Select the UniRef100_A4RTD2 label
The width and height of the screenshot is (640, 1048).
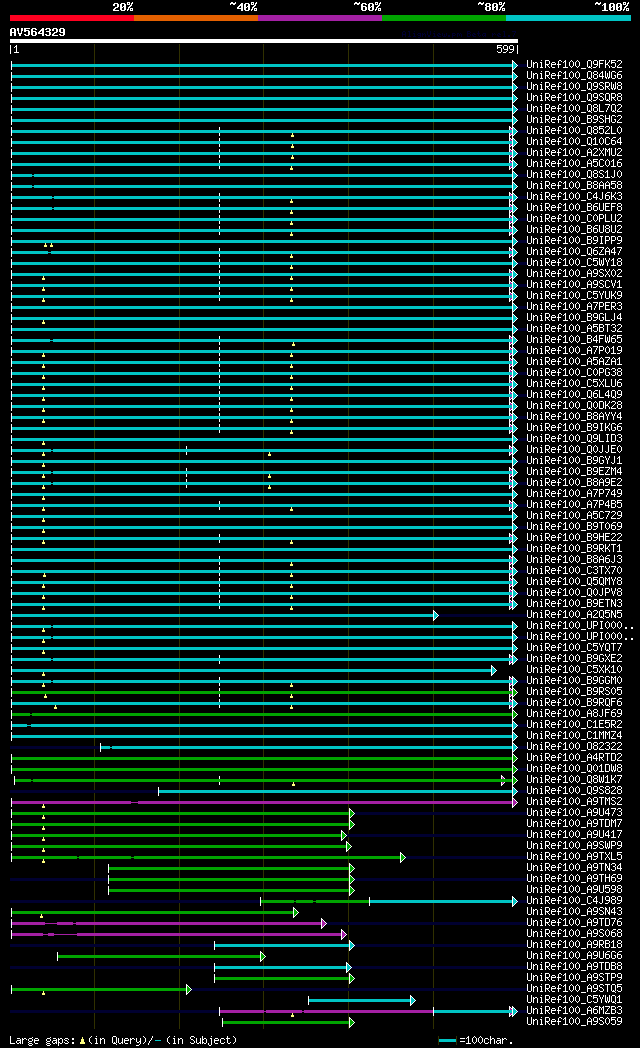(574, 757)
